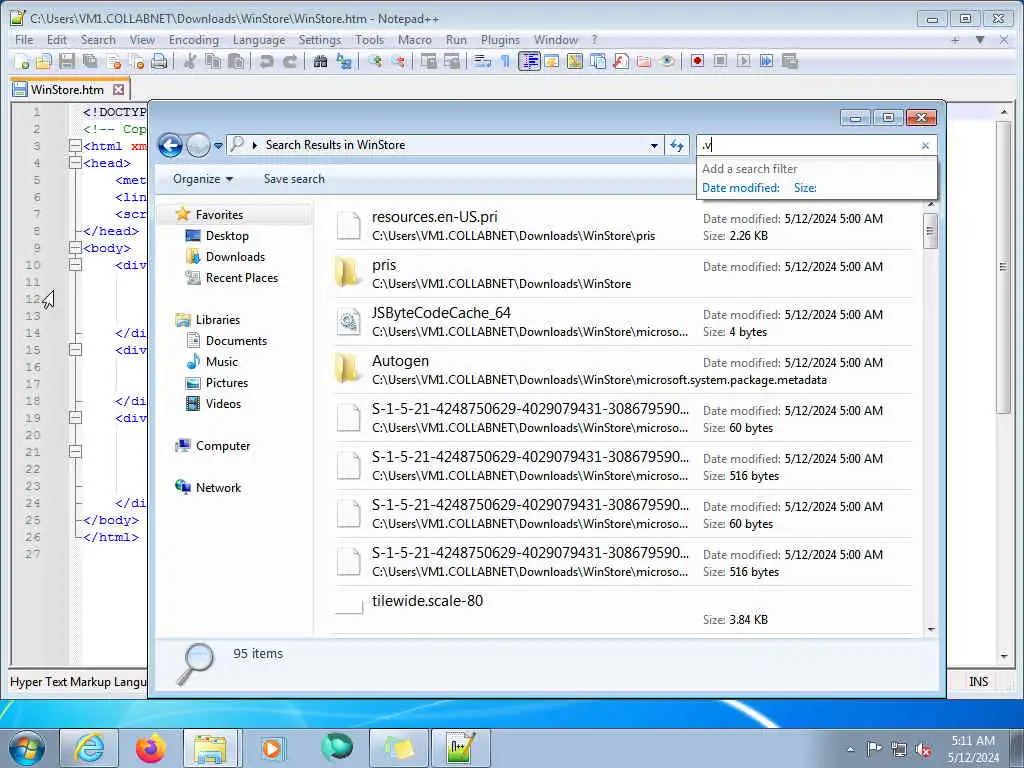1024x768 pixels.
Task: Click the Cut scissors icon in Notepad++ toolbar
Action: [190, 61]
